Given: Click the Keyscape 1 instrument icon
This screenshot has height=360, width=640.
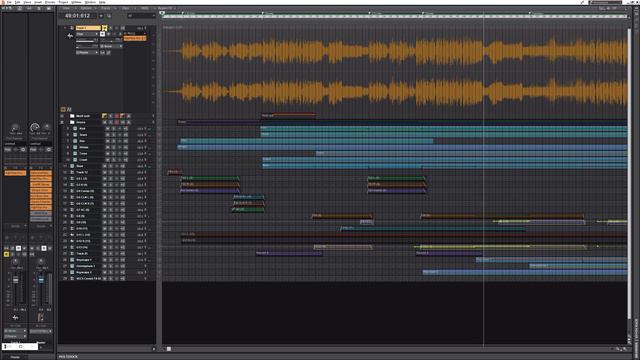Looking at the screenshot, I should [72, 260].
